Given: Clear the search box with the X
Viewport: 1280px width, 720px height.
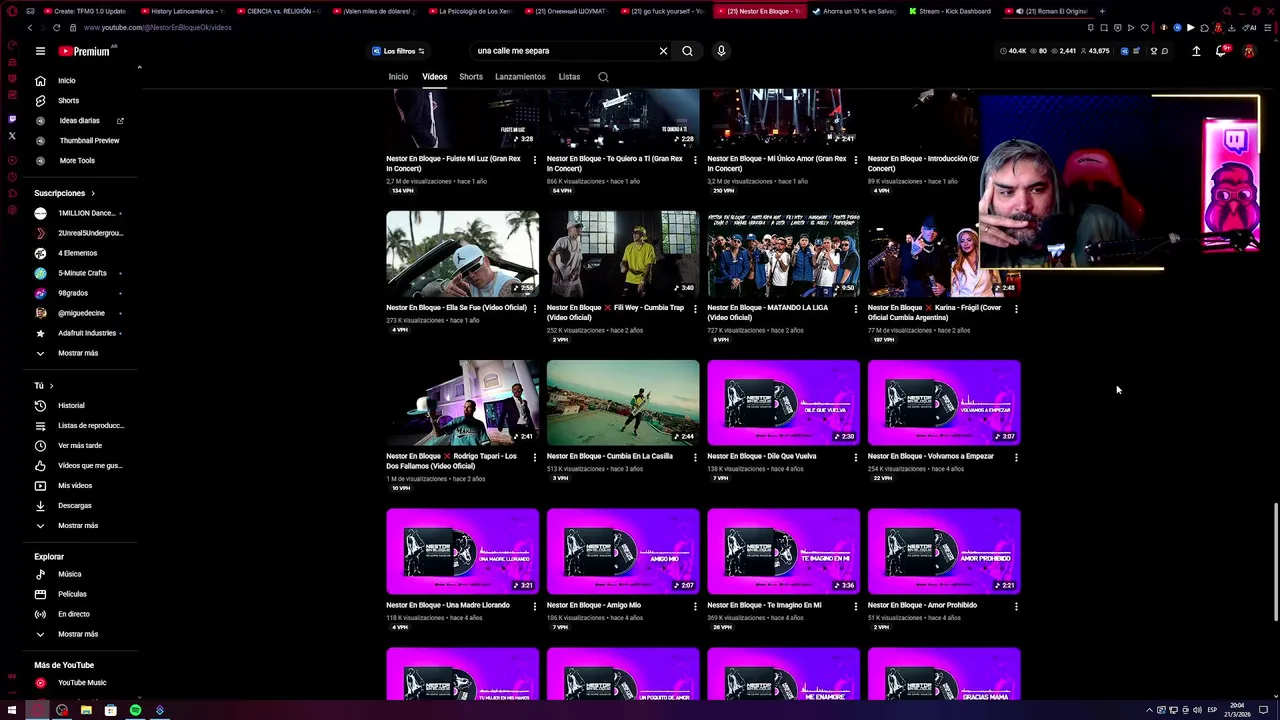Looking at the screenshot, I should tap(663, 51).
